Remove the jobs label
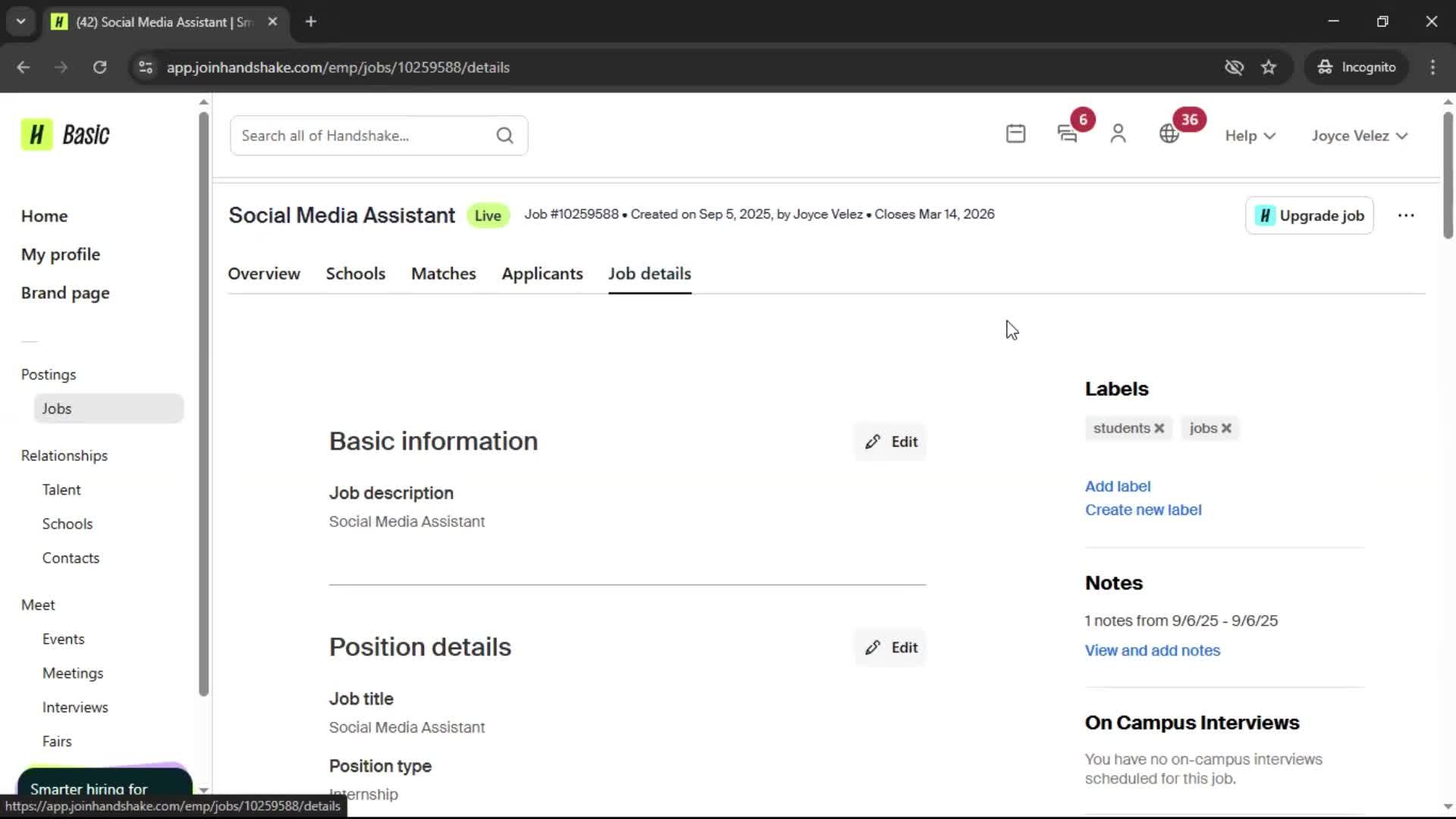 pos(1226,428)
